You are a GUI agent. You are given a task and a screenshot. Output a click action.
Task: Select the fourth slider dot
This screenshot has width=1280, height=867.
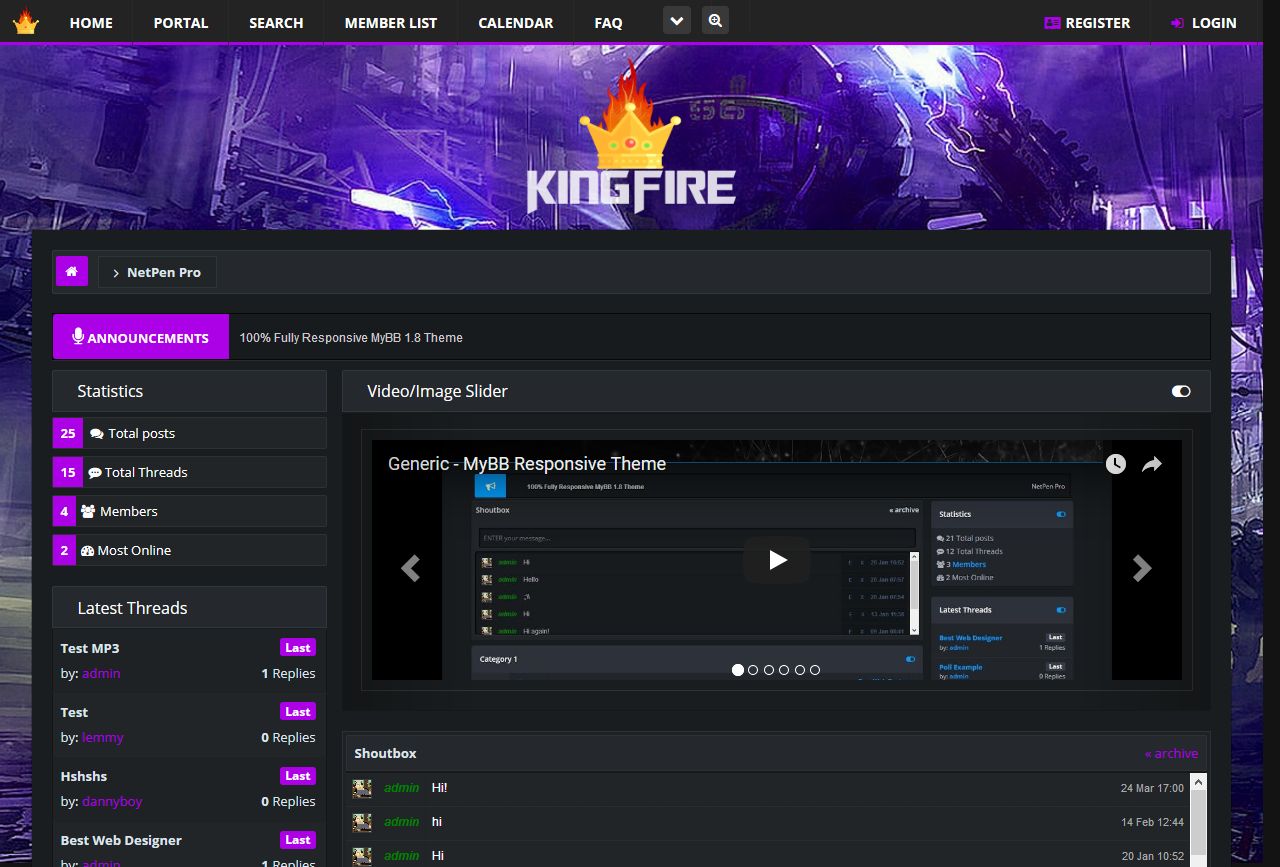(784, 670)
